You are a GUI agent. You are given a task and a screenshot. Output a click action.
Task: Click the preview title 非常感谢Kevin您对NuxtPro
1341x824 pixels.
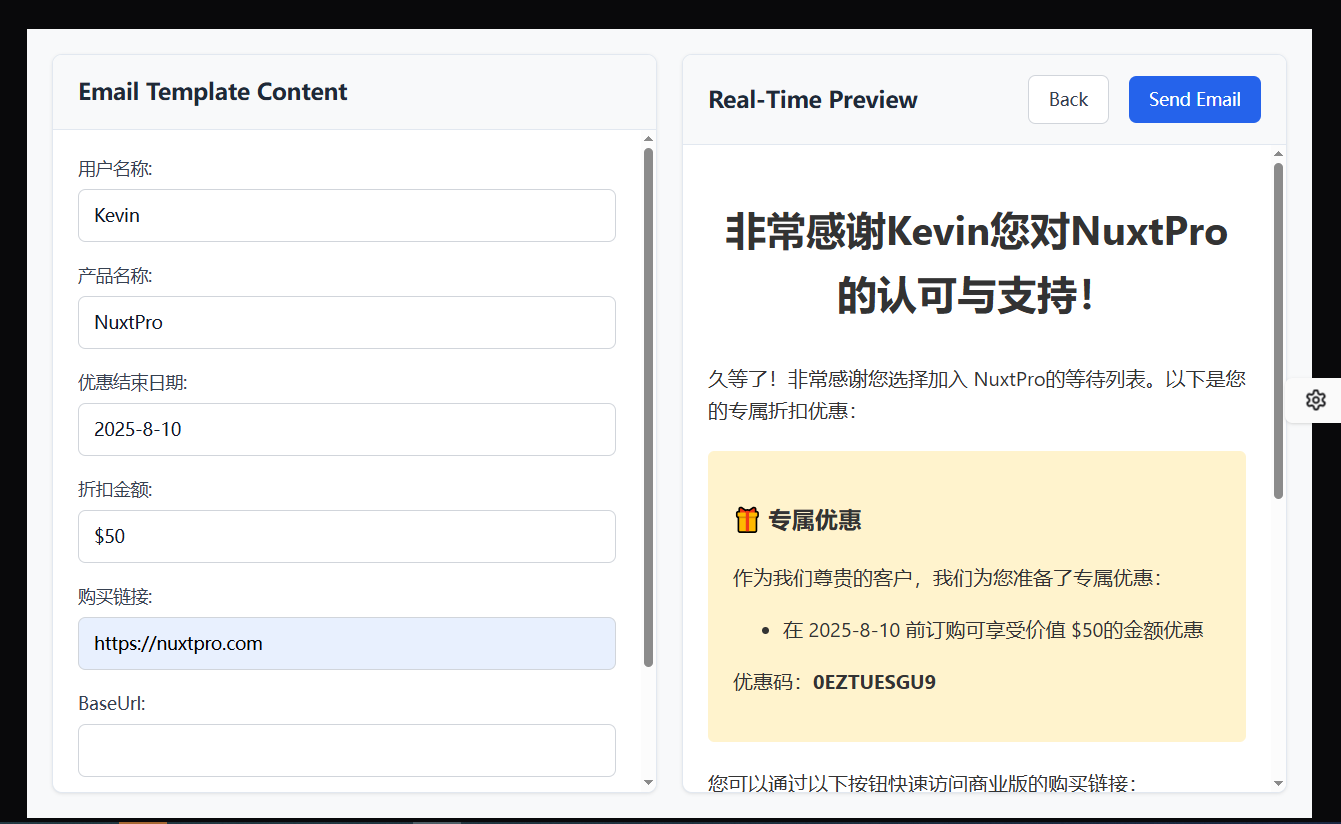[x=976, y=232]
